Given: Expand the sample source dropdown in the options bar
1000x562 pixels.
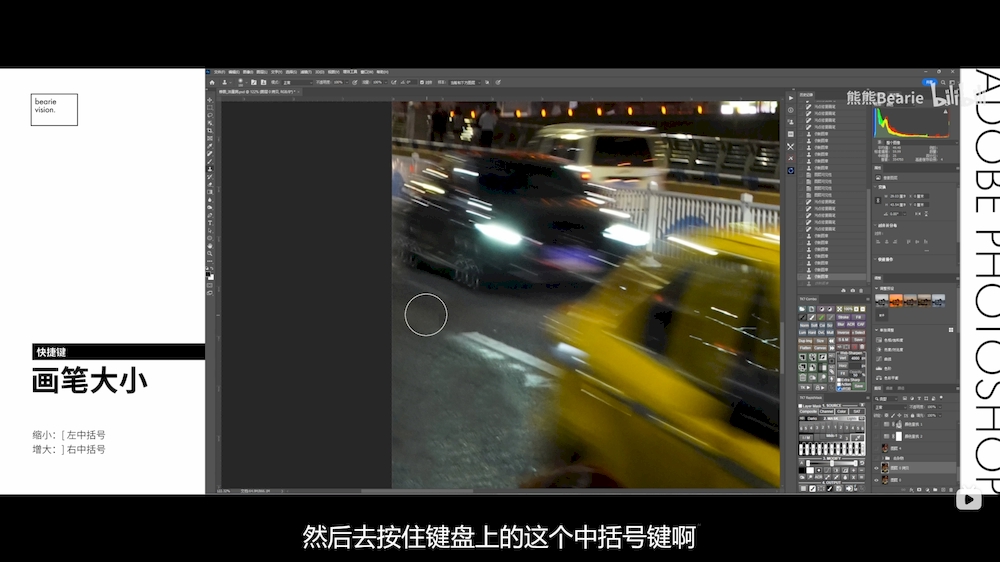Looking at the screenshot, I should (463, 82).
